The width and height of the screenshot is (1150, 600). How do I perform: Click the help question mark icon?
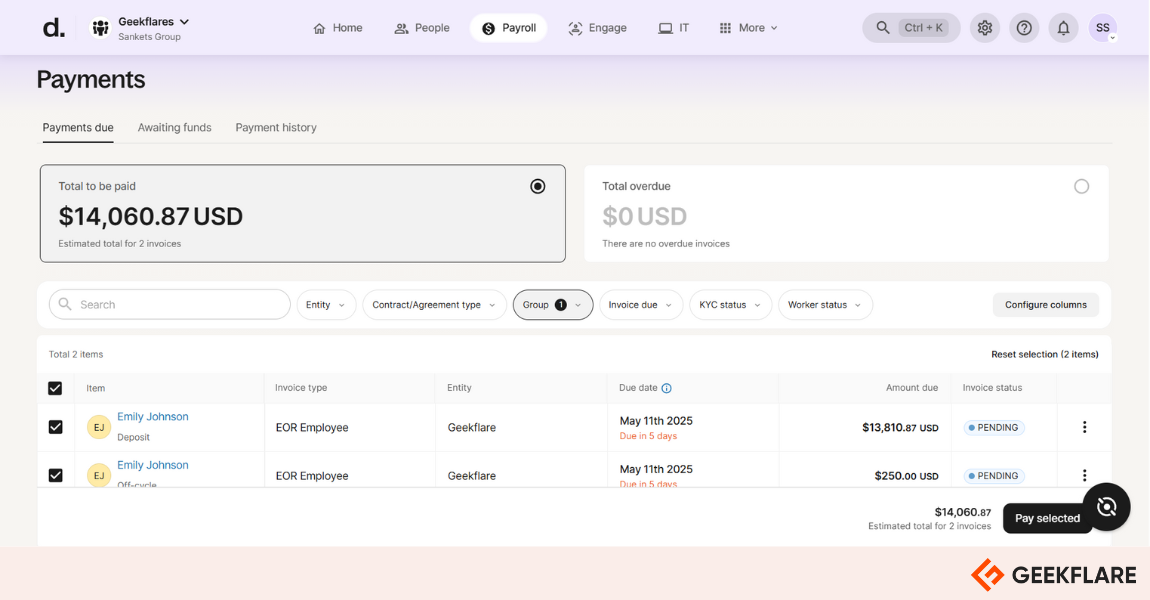[x=1024, y=28]
